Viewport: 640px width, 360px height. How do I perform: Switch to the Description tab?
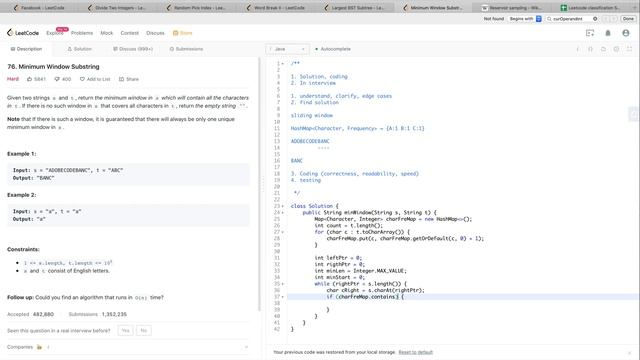[26, 49]
